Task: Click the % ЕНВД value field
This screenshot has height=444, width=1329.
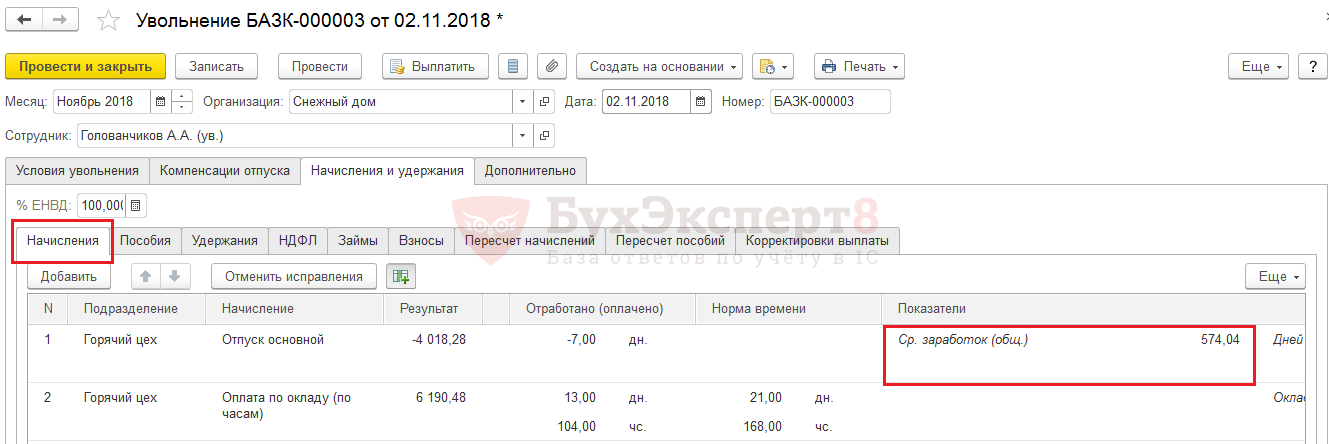Action: coord(101,205)
